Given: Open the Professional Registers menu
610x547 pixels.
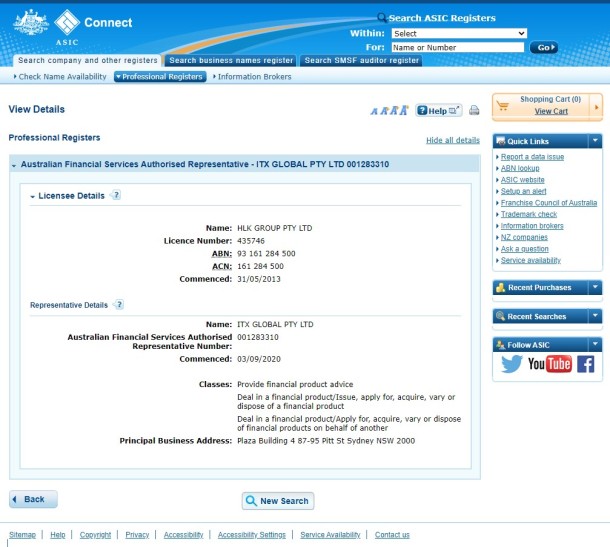Looking at the screenshot, I should coord(160,76).
